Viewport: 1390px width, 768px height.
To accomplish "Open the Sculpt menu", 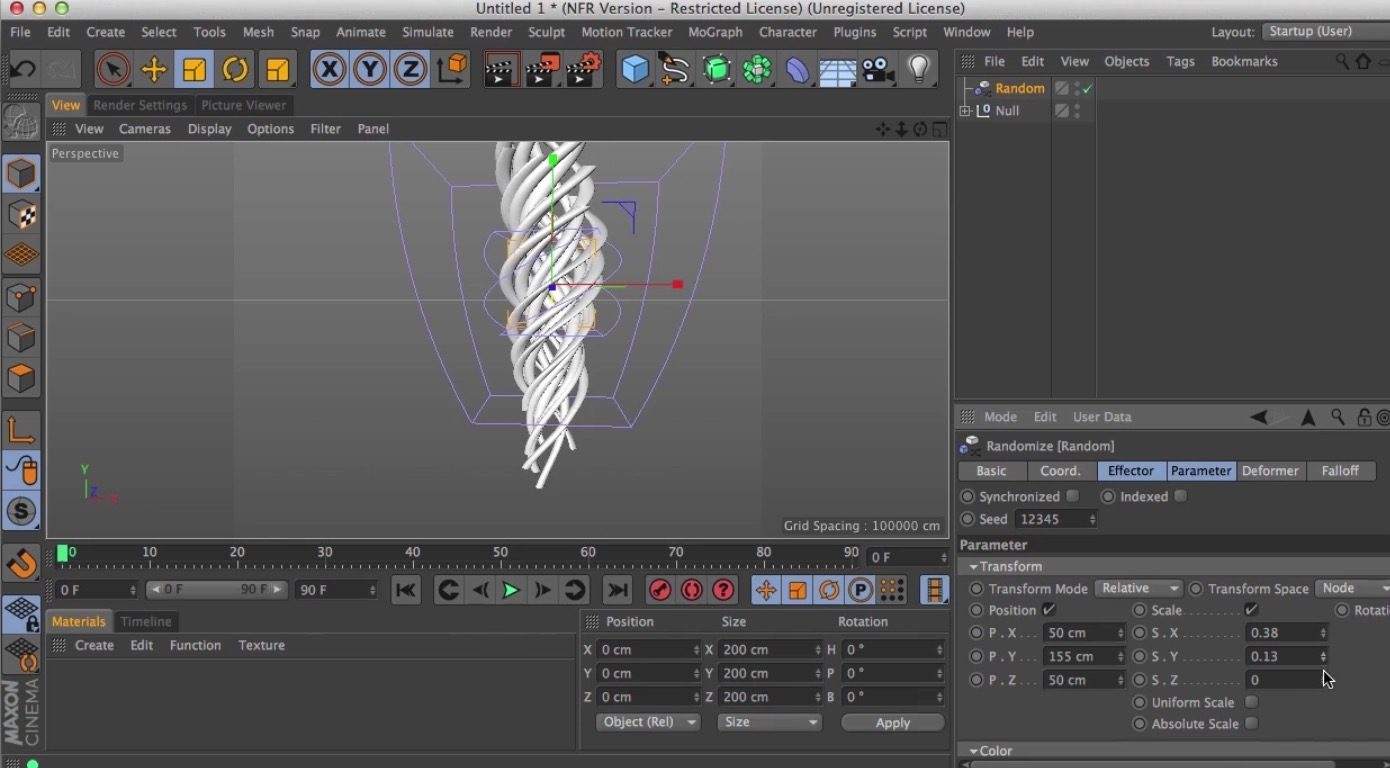I will coord(546,32).
